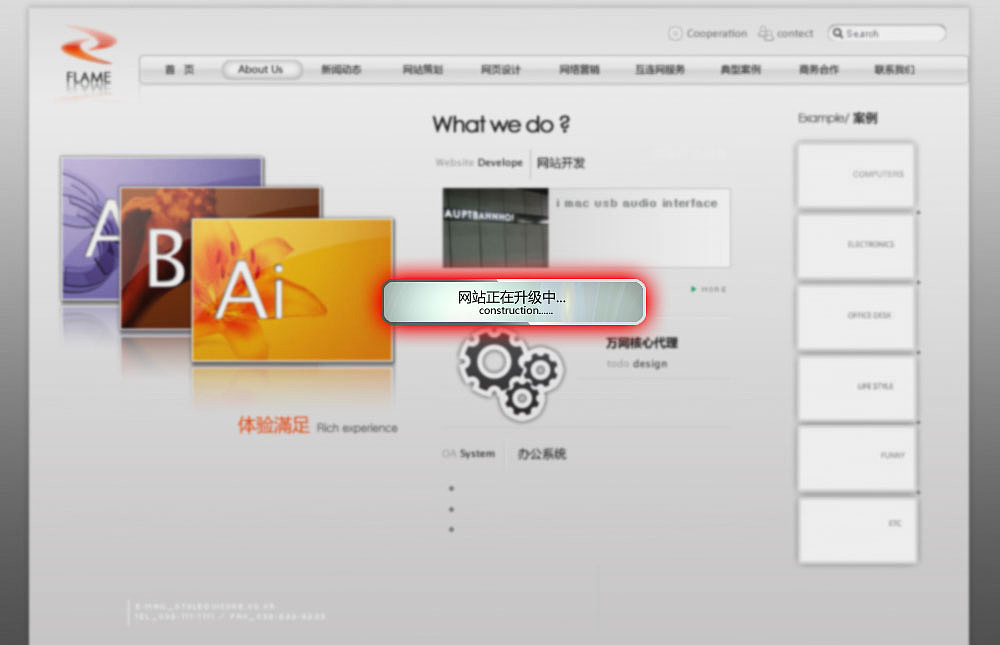Screen dimensions: 1000x645
Task: Click the 办公系统 heading
Action: coord(541,454)
